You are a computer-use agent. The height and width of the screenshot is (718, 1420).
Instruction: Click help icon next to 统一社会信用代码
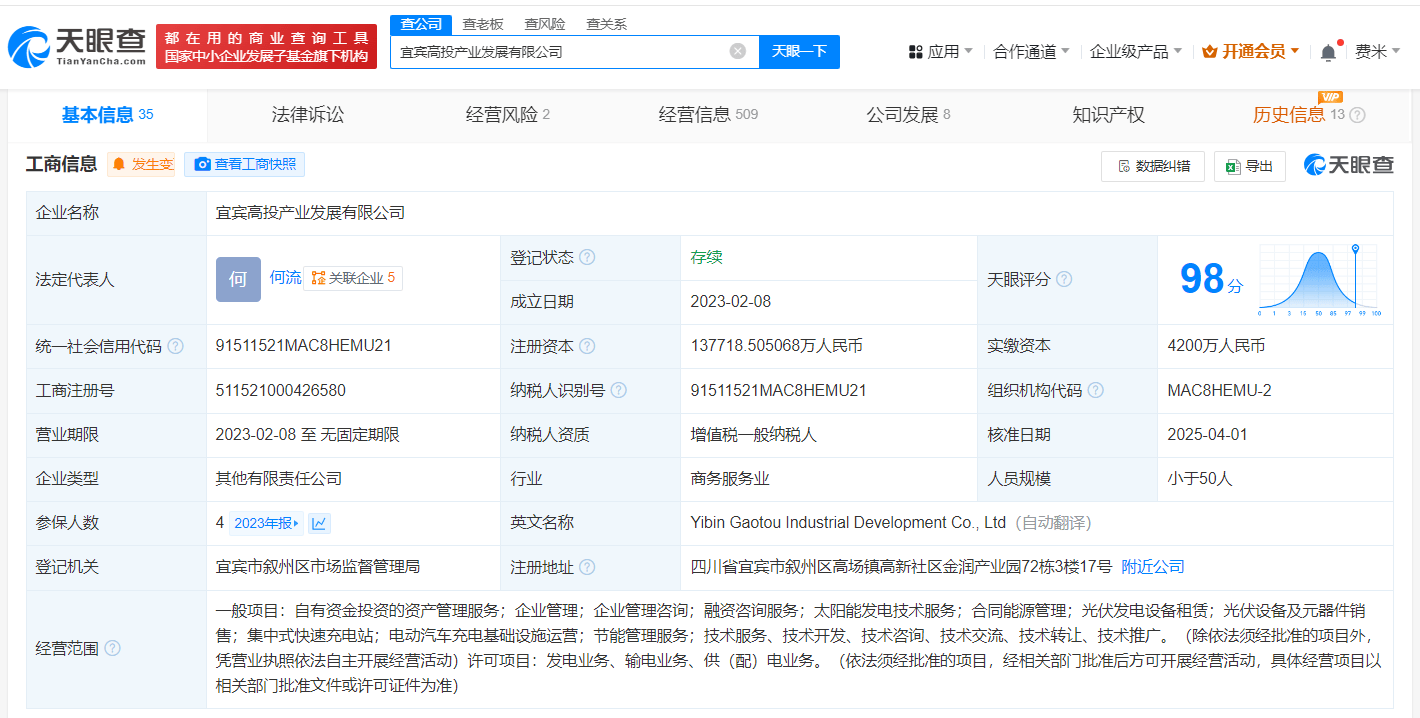(176, 346)
